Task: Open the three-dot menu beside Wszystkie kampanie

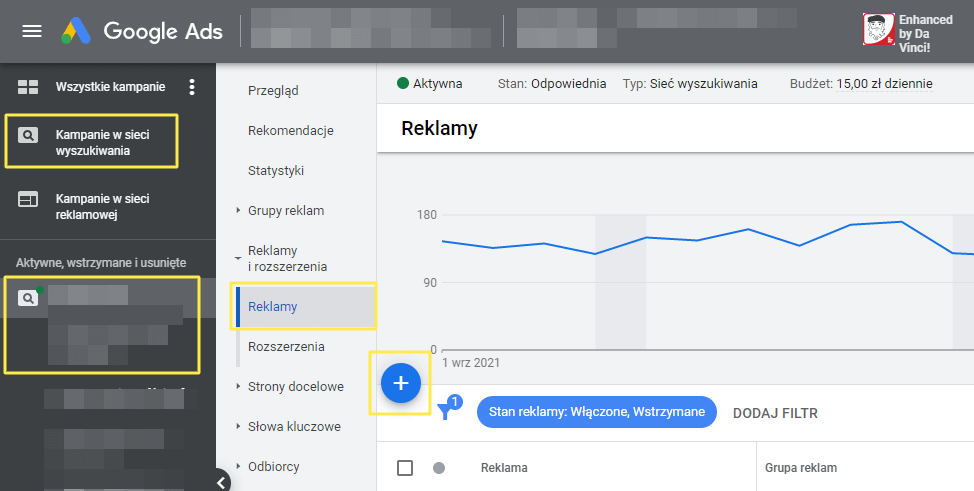Action: (x=193, y=87)
